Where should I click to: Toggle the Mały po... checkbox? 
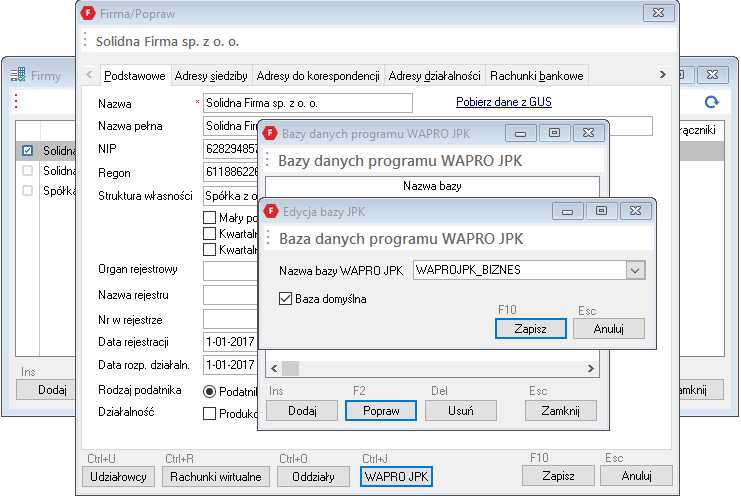(x=209, y=217)
